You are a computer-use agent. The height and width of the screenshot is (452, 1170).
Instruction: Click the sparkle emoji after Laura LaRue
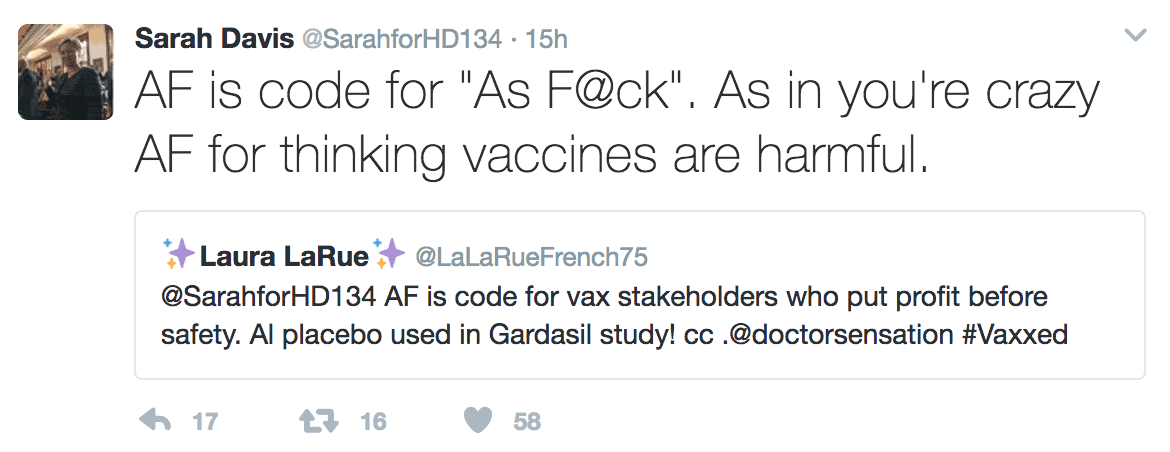point(389,256)
